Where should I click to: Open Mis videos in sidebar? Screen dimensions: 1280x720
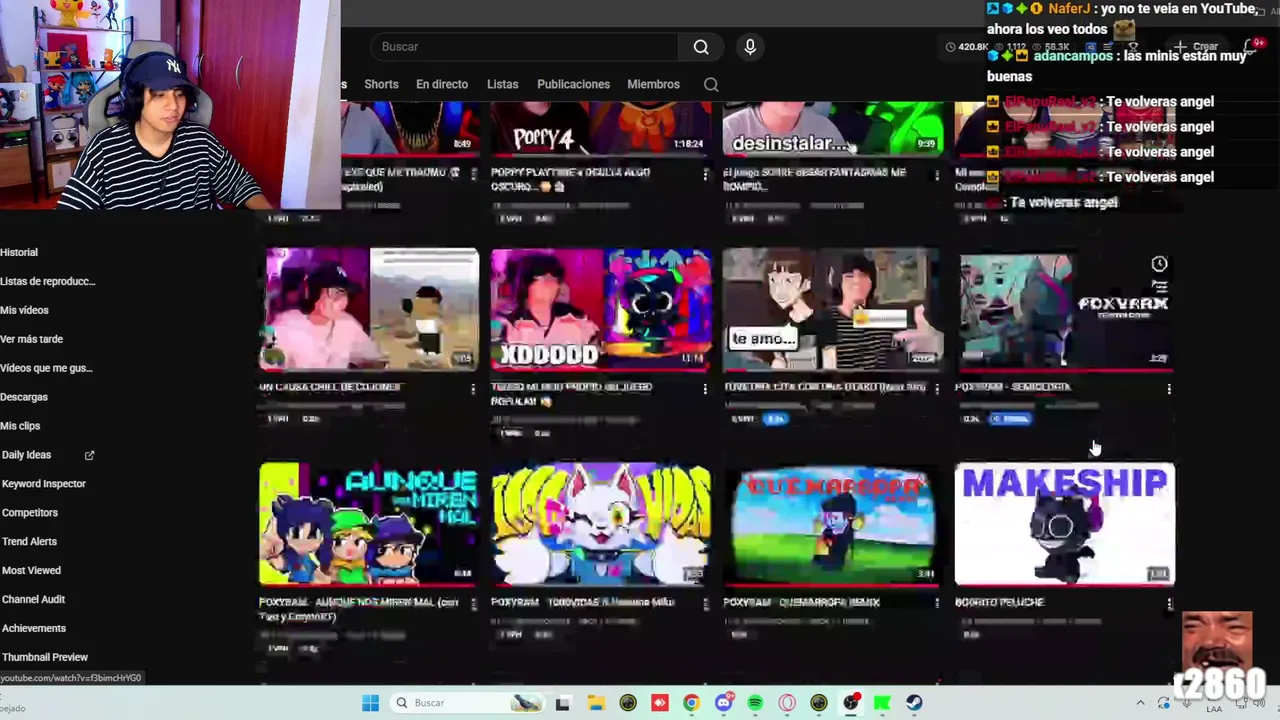[24, 311]
